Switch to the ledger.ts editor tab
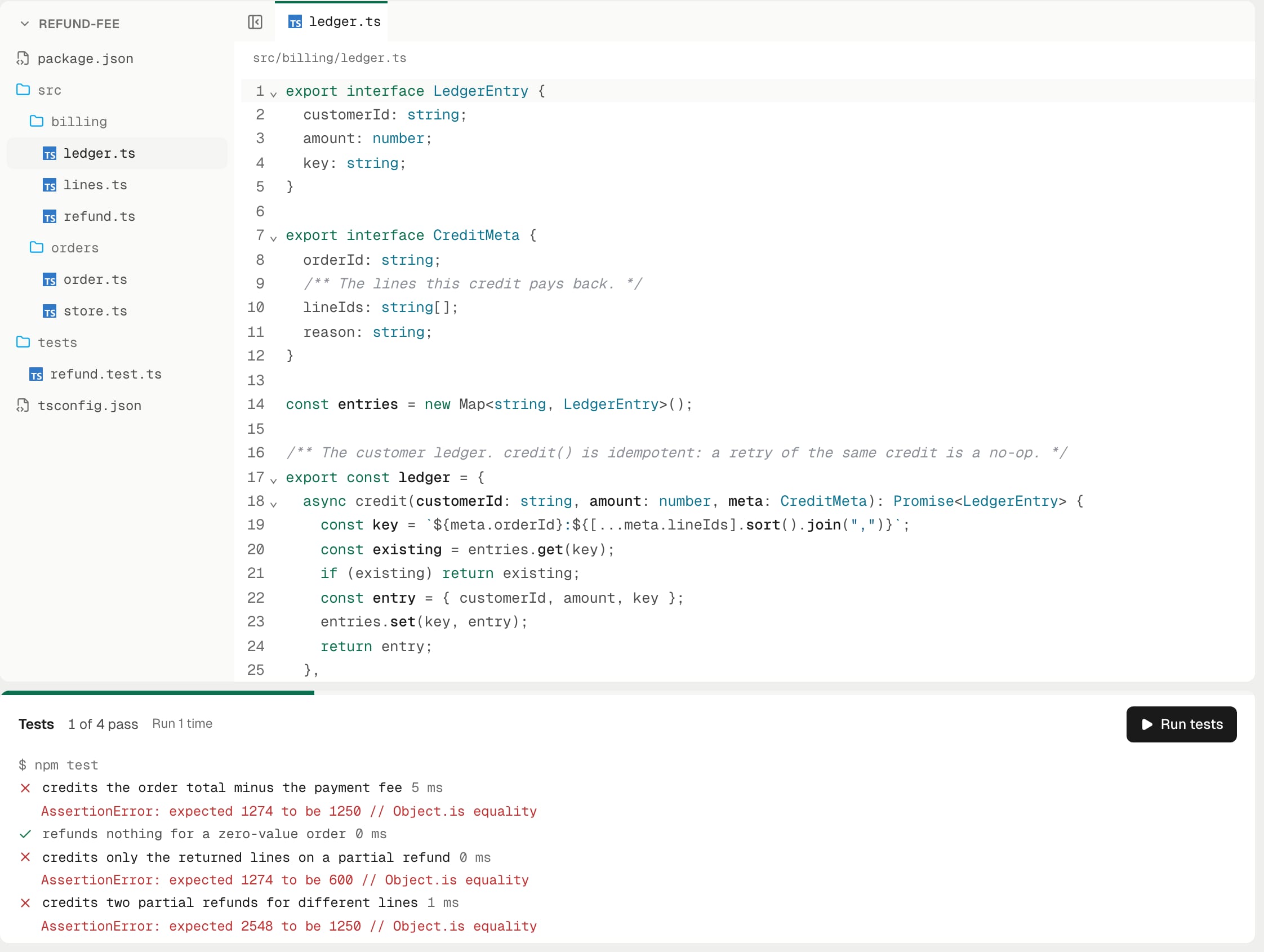Screen dimensions: 1264x952 [331, 22]
